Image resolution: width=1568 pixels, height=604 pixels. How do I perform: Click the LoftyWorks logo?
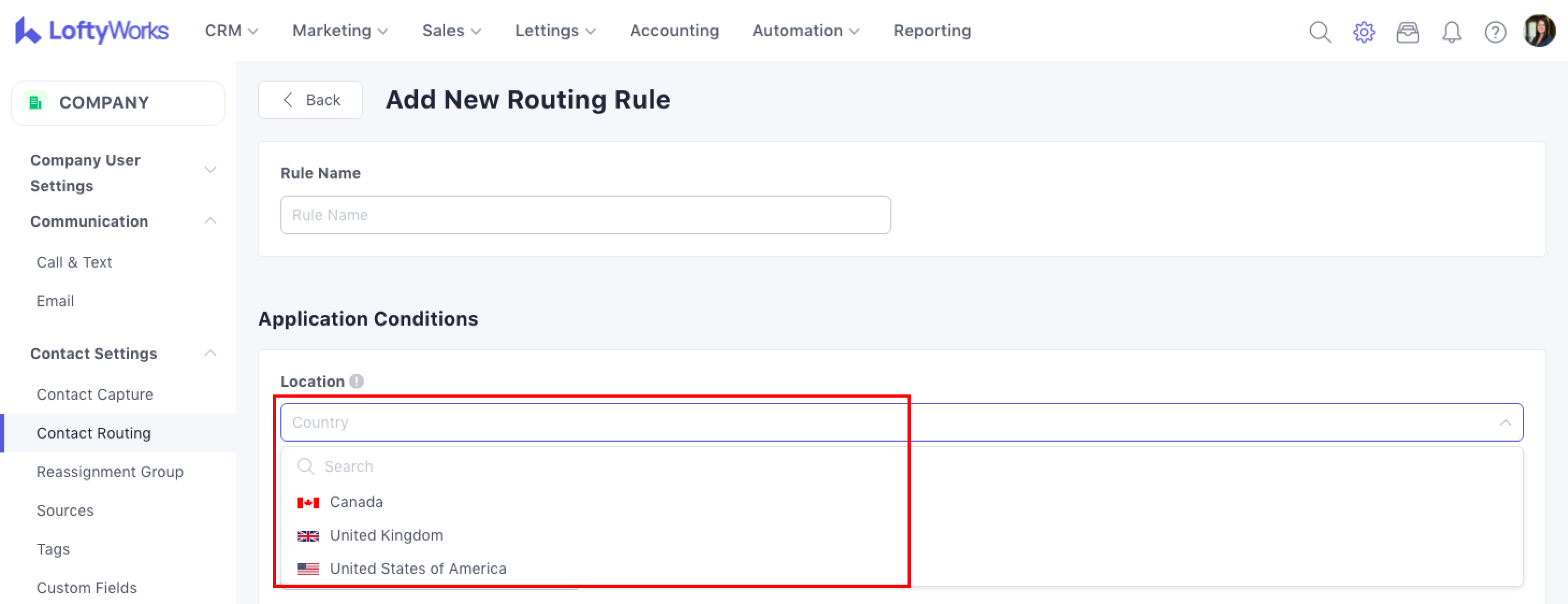coord(92,31)
